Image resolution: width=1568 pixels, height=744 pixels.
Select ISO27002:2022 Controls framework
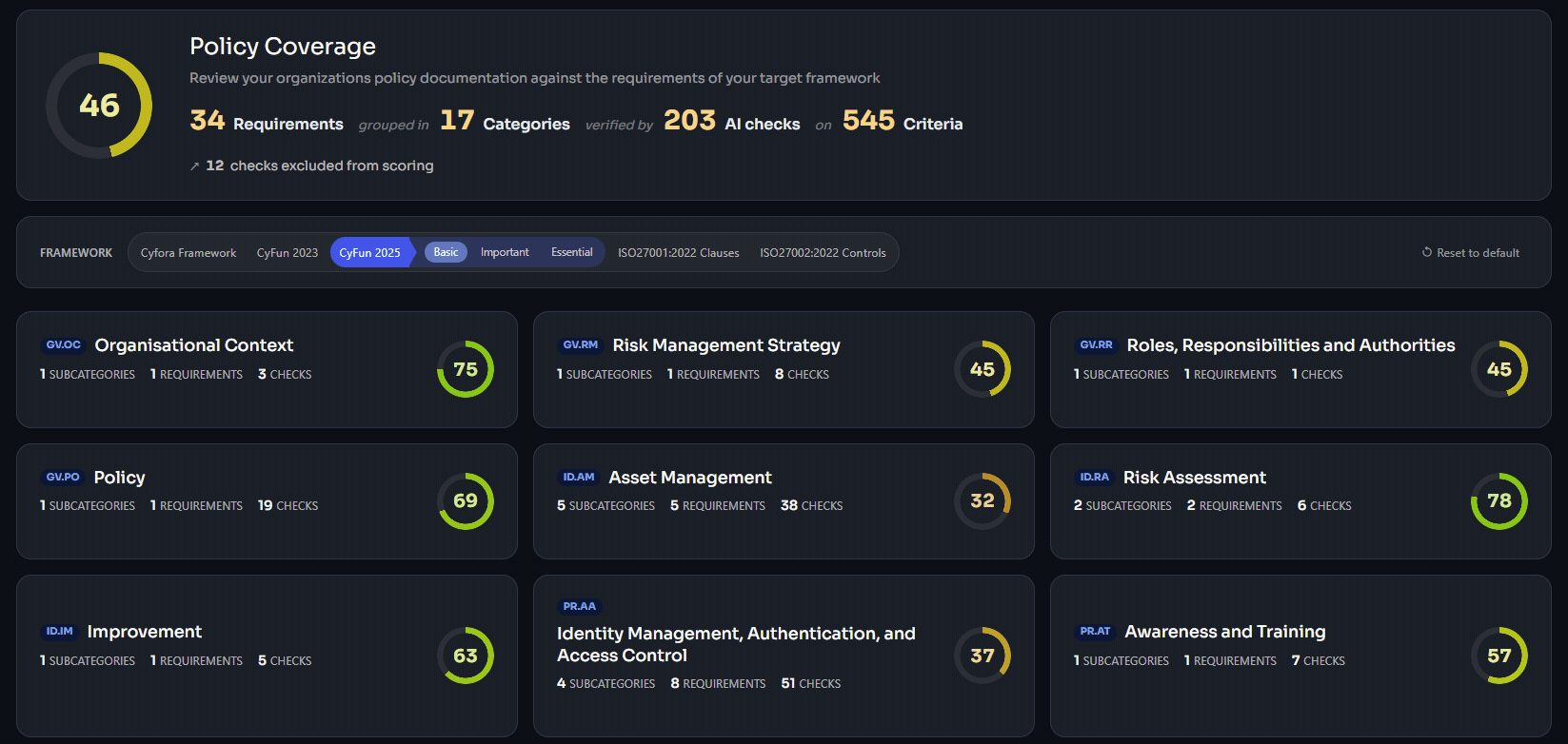point(823,253)
